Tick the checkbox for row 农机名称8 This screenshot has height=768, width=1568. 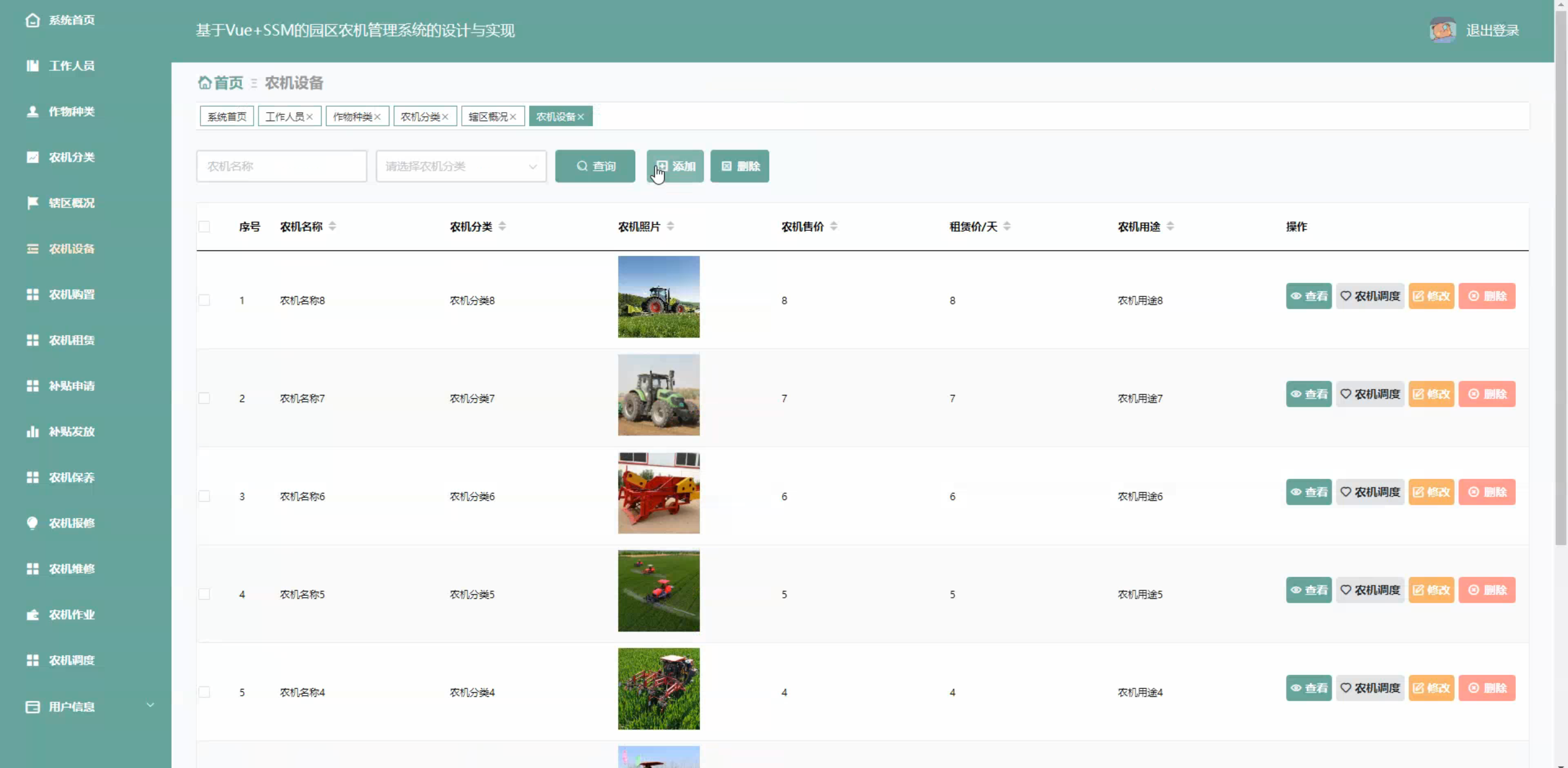[205, 300]
